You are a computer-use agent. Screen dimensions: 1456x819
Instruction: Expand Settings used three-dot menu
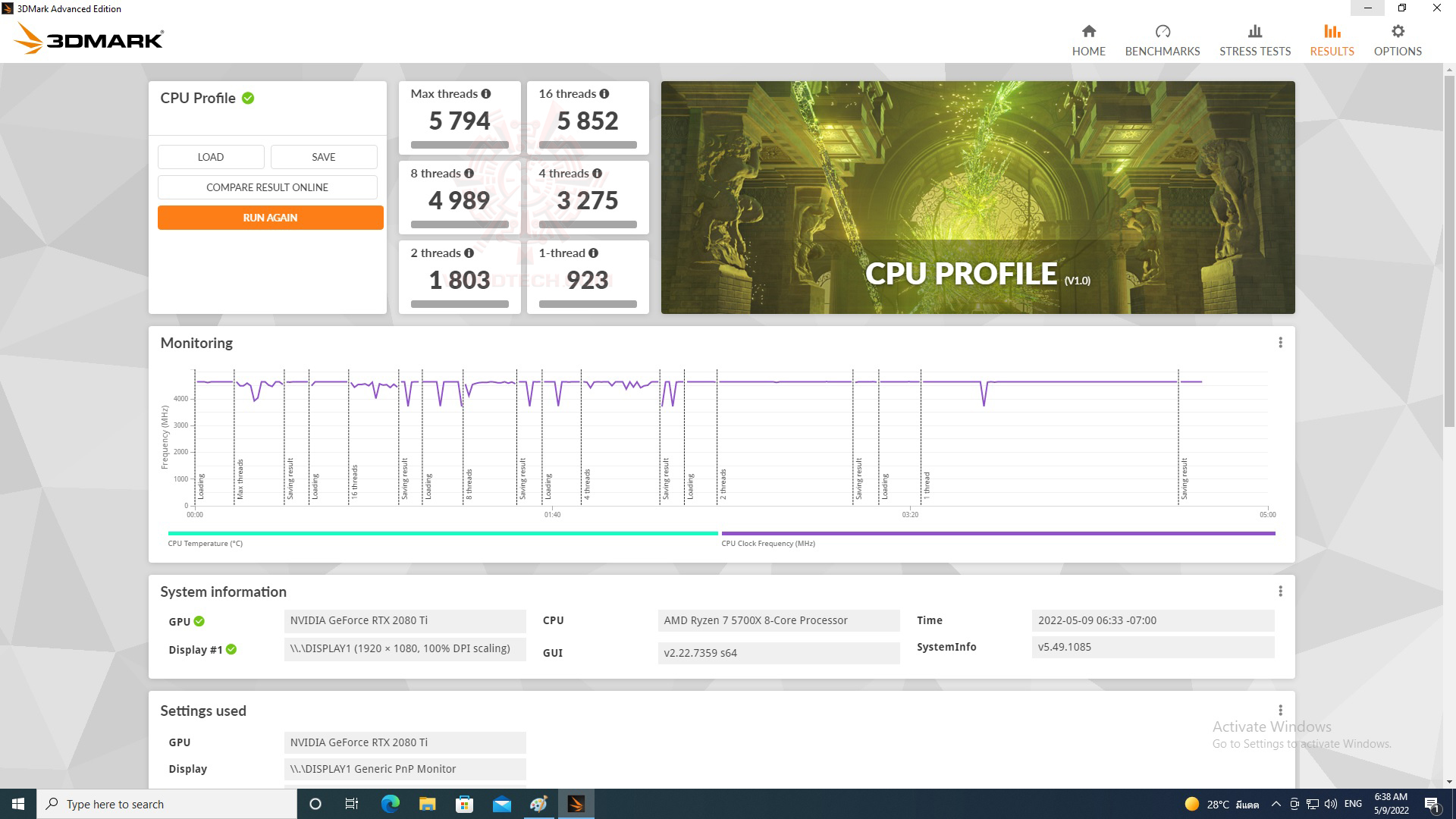(x=1280, y=711)
